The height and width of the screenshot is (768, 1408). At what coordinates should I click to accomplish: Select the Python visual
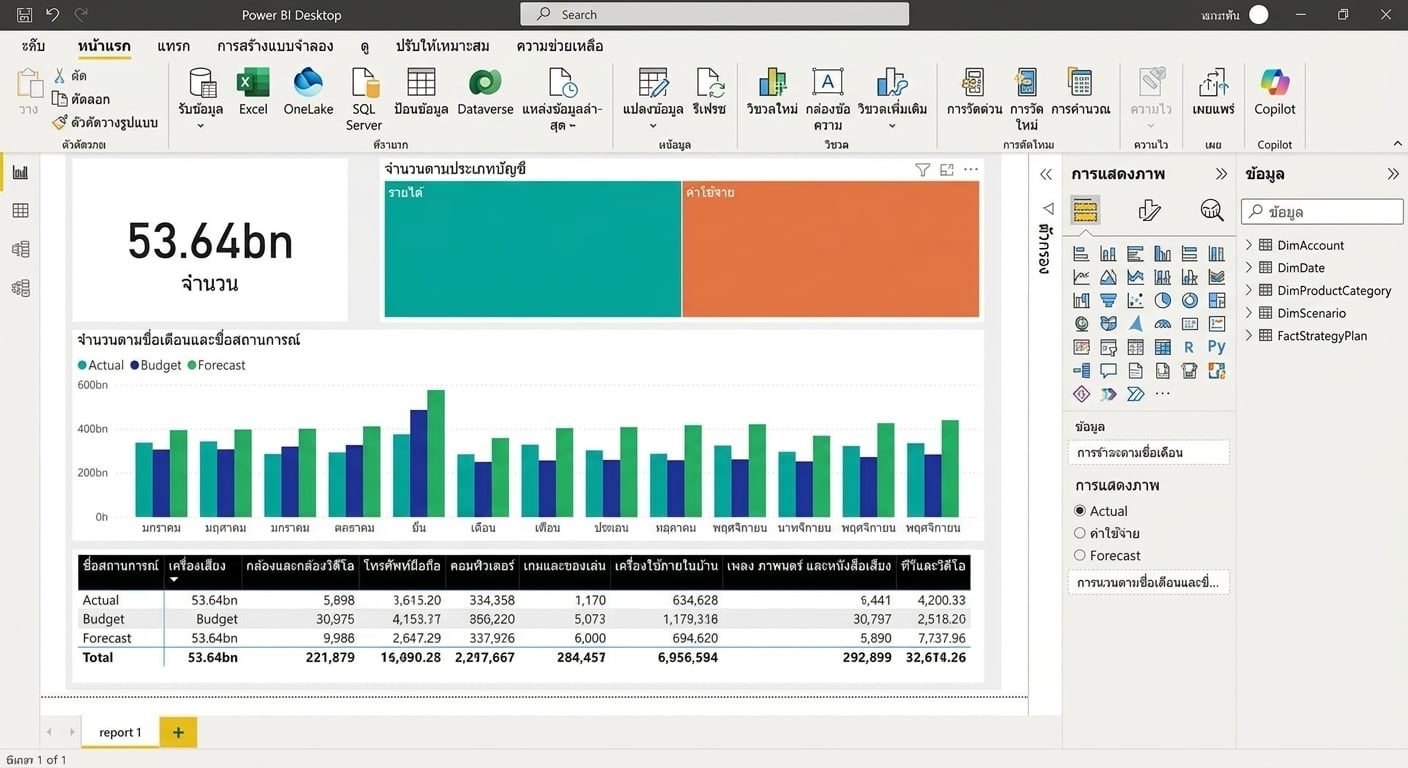[1216, 347]
